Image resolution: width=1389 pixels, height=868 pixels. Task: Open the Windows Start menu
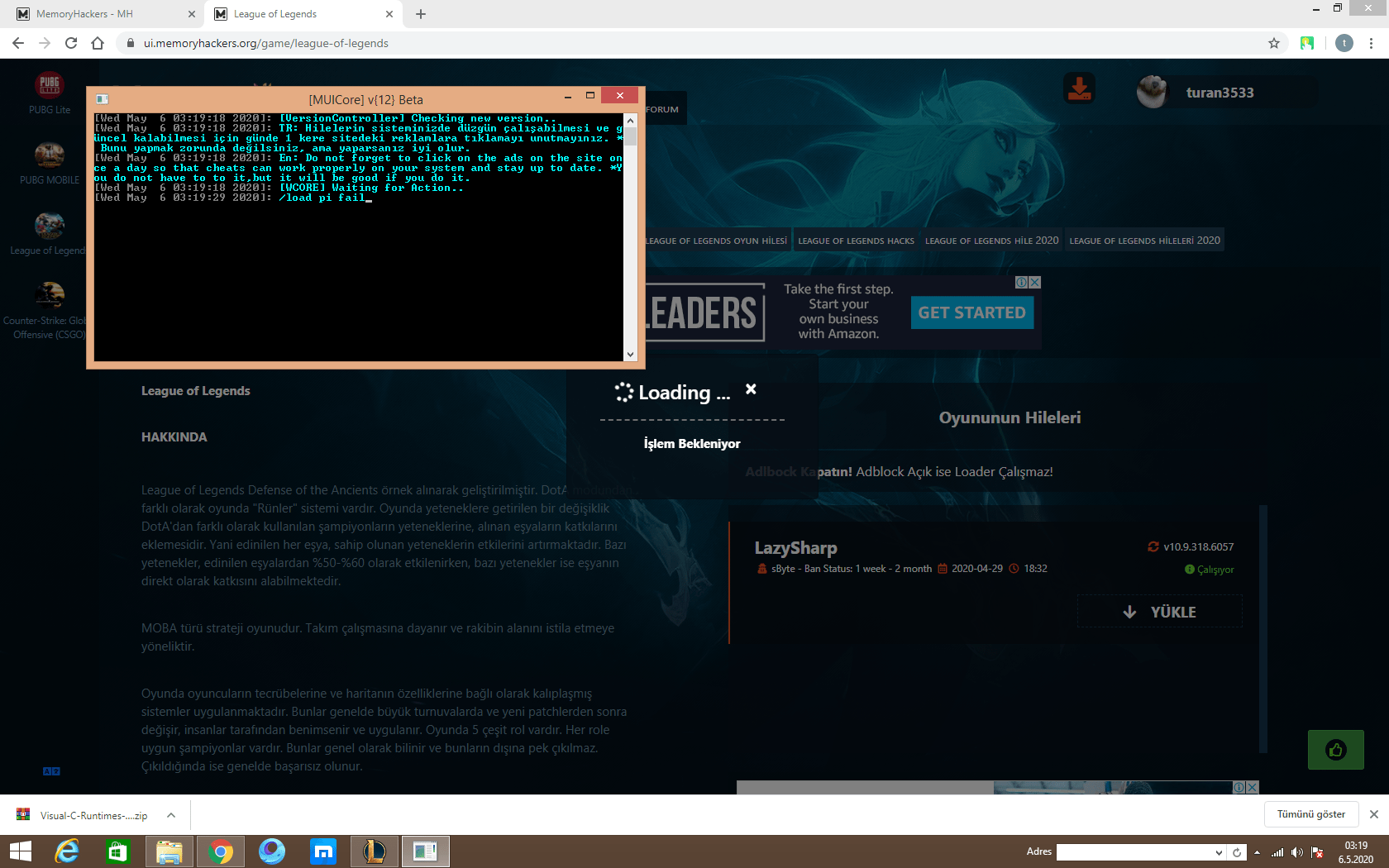(21, 851)
